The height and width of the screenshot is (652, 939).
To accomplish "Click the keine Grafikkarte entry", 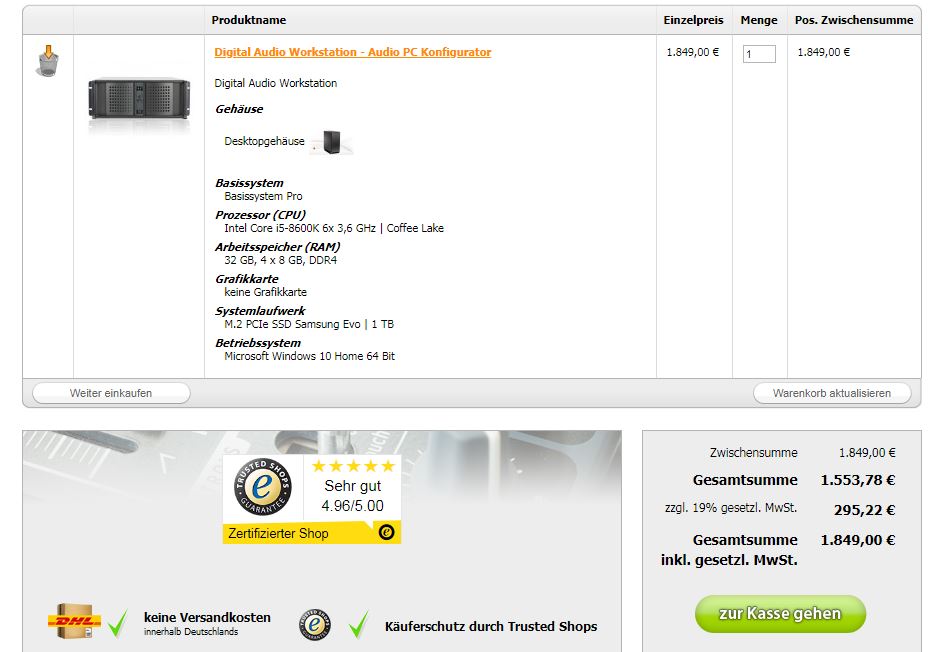I will coord(265,292).
